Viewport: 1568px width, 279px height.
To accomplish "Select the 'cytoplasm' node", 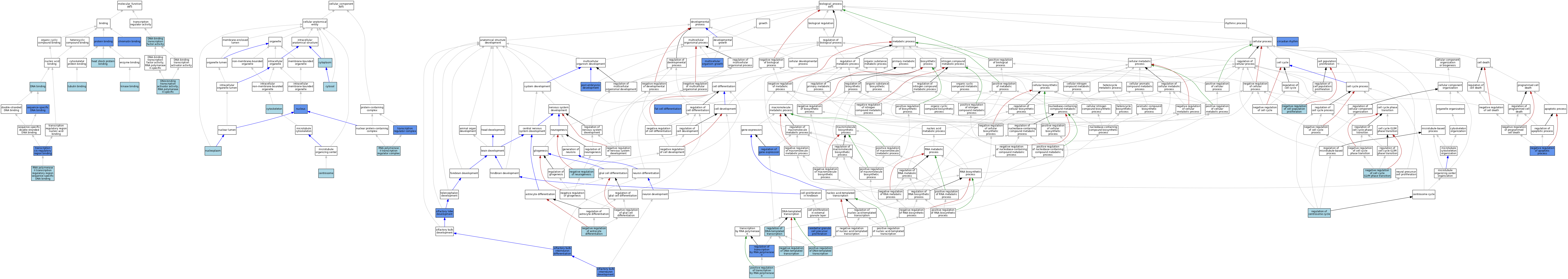I will pos(325,63).
